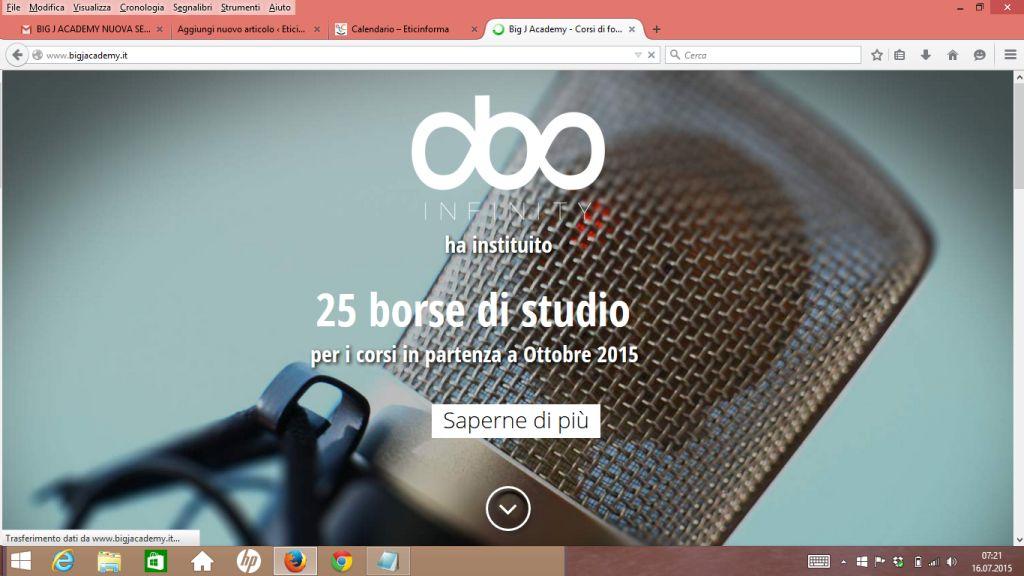Screen dimensions: 1024x576
Task: Open the touch keyboard icon
Action: point(819,562)
